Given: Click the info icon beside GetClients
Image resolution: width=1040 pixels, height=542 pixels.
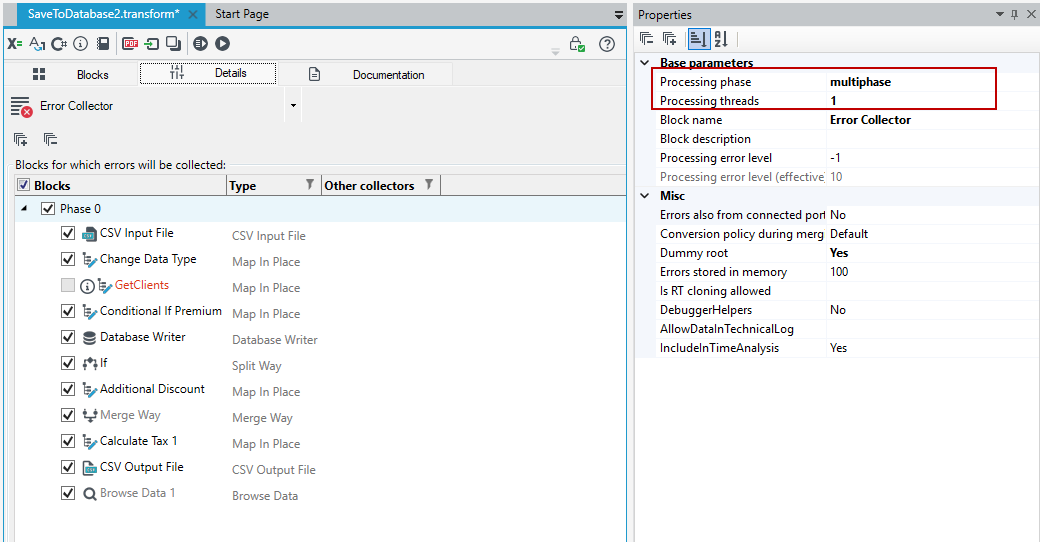Looking at the screenshot, I should [x=88, y=286].
